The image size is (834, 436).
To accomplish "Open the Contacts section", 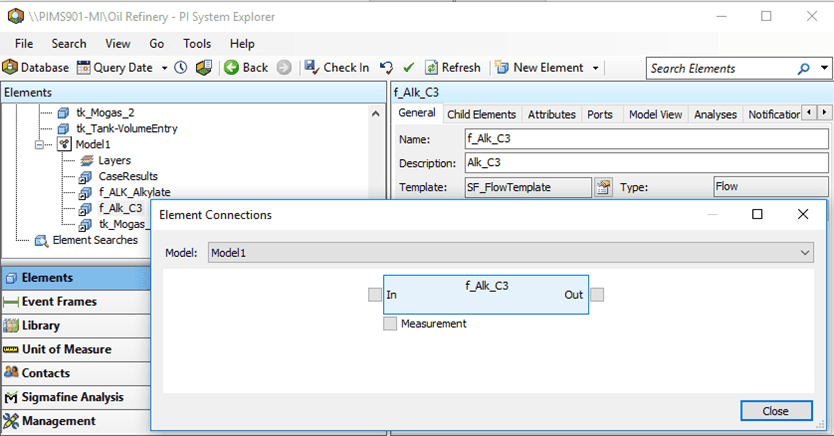I will click(76, 374).
